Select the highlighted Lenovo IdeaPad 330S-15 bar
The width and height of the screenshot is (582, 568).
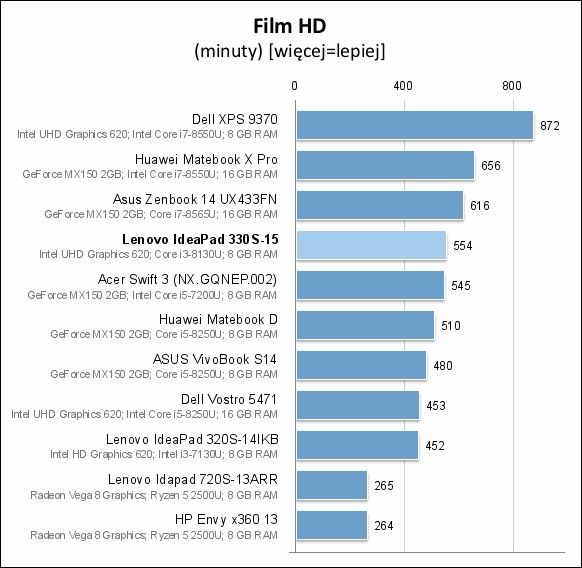(x=371, y=245)
